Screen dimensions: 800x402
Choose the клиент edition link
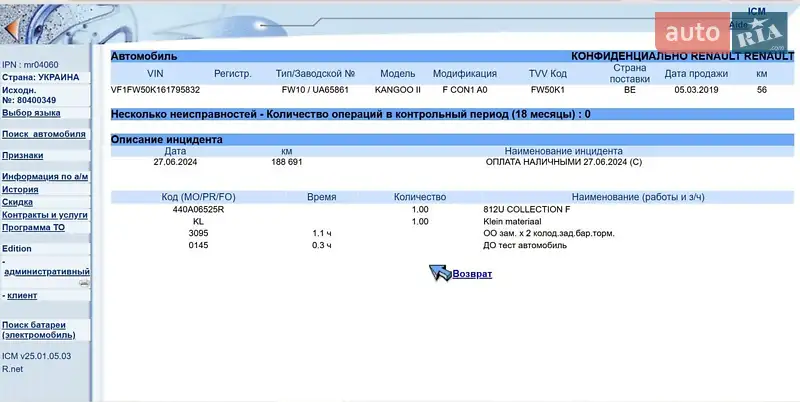(x=22, y=295)
